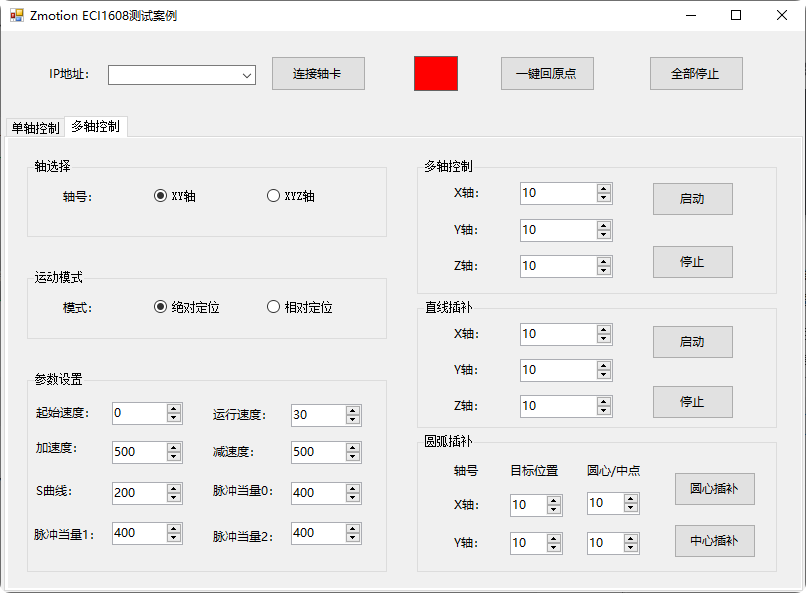Click the 减速度 value field
Image resolution: width=806 pixels, height=593 pixels.
tap(318, 452)
